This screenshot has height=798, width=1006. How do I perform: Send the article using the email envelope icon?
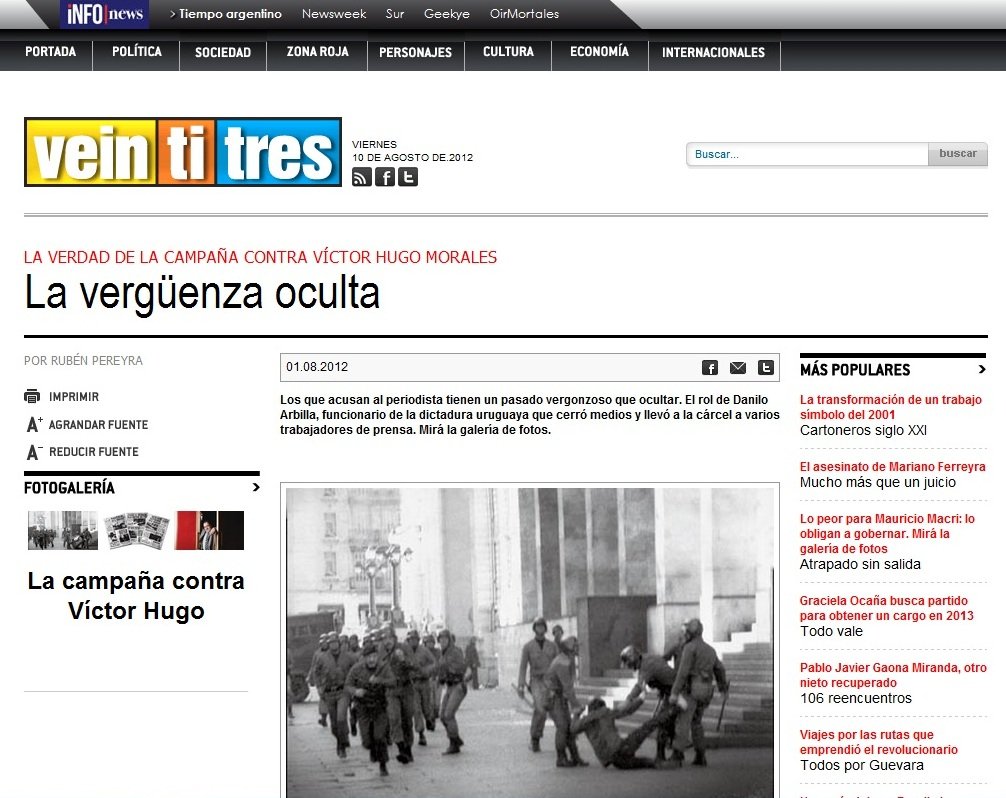point(738,367)
